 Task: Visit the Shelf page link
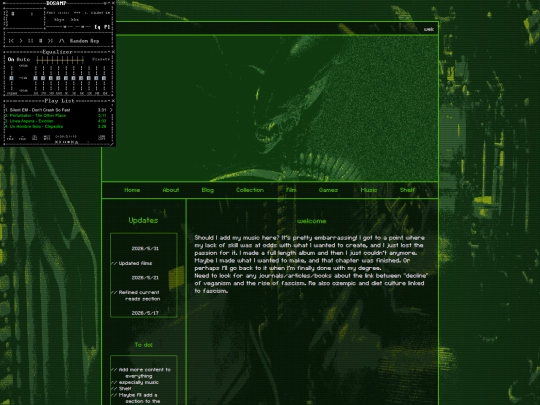point(407,190)
